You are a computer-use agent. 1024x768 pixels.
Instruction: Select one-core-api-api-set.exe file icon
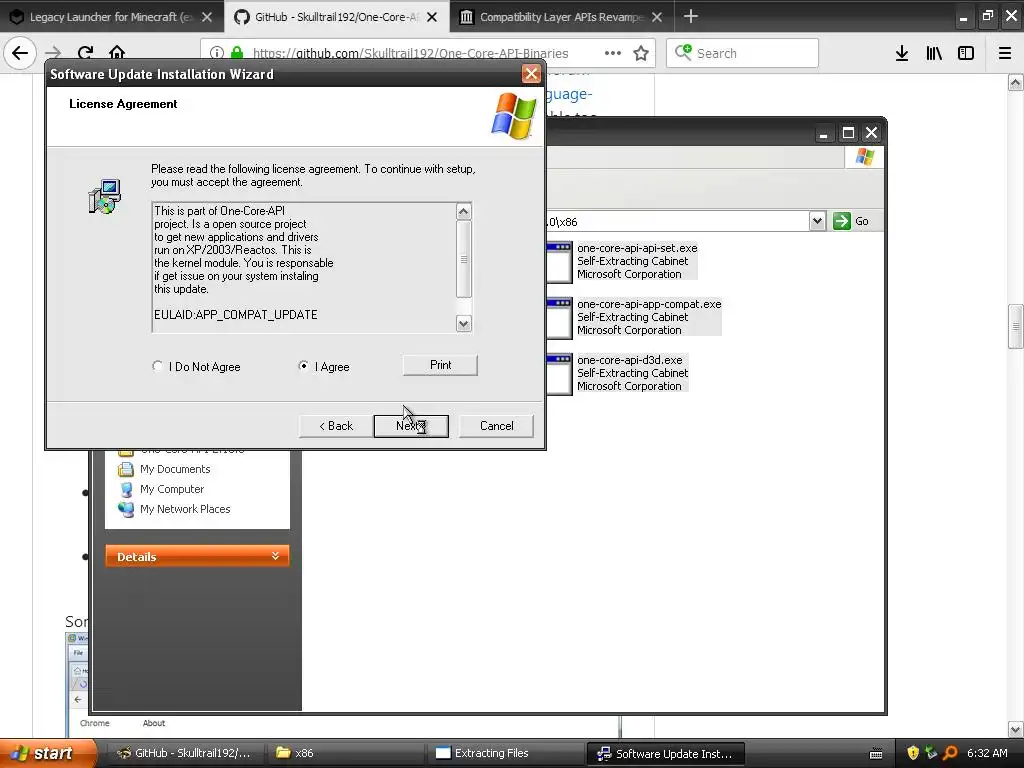(x=559, y=261)
